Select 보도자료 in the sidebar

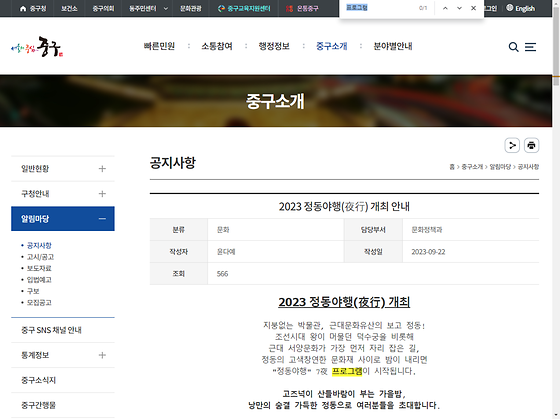click(39, 268)
